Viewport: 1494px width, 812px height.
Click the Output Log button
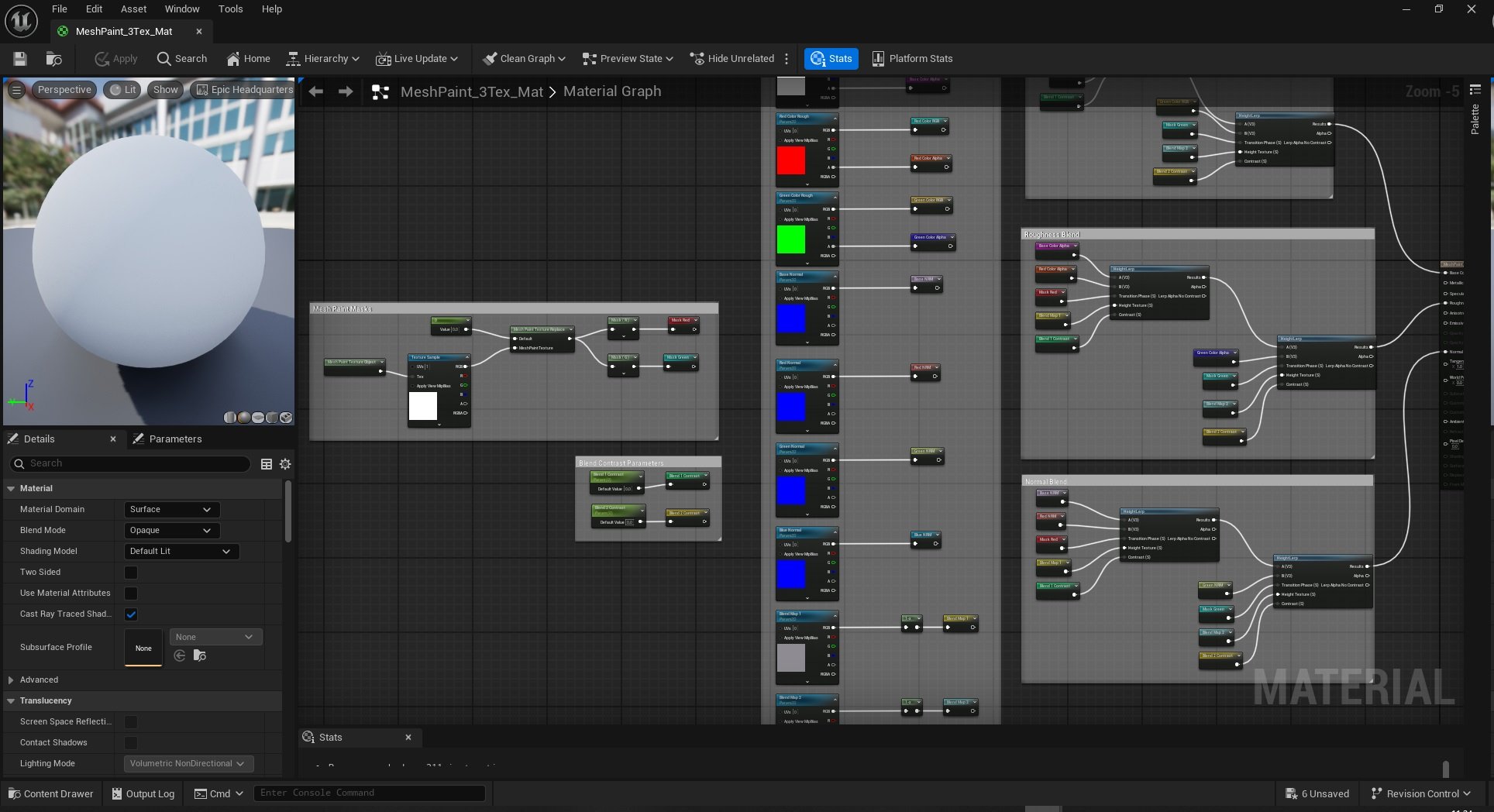[x=143, y=793]
